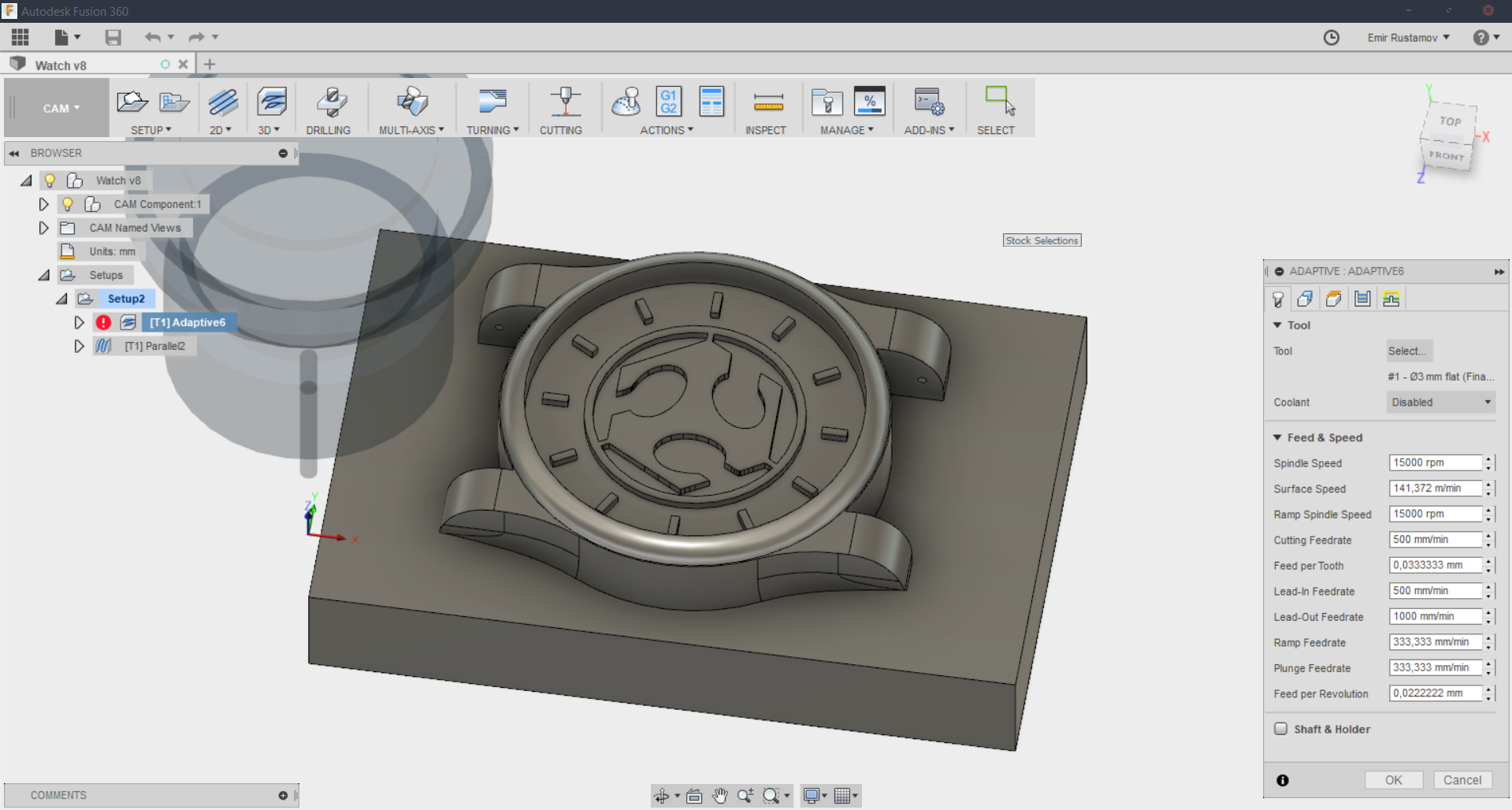Open the Task Manager percent icon
The image size is (1512, 810).
(x=870, y=102)
